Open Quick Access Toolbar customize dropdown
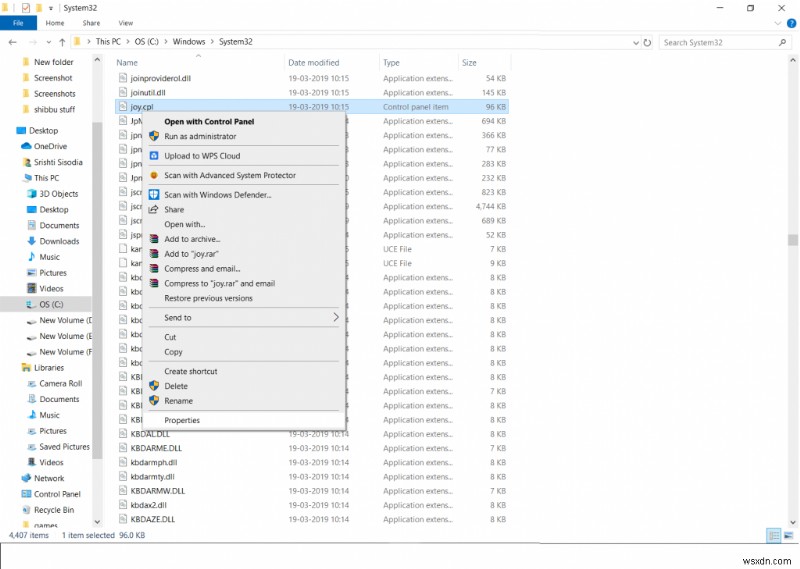Screen dimensions: 800x569 (51, 8)
